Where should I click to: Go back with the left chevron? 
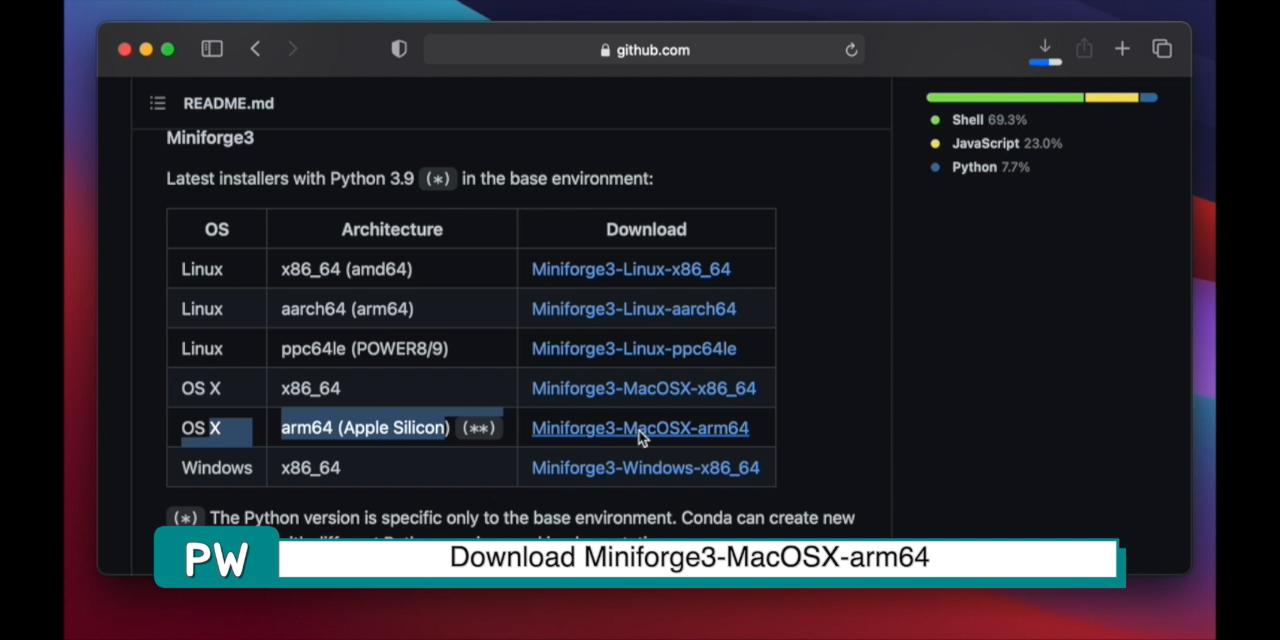click(x=255, y=49)
